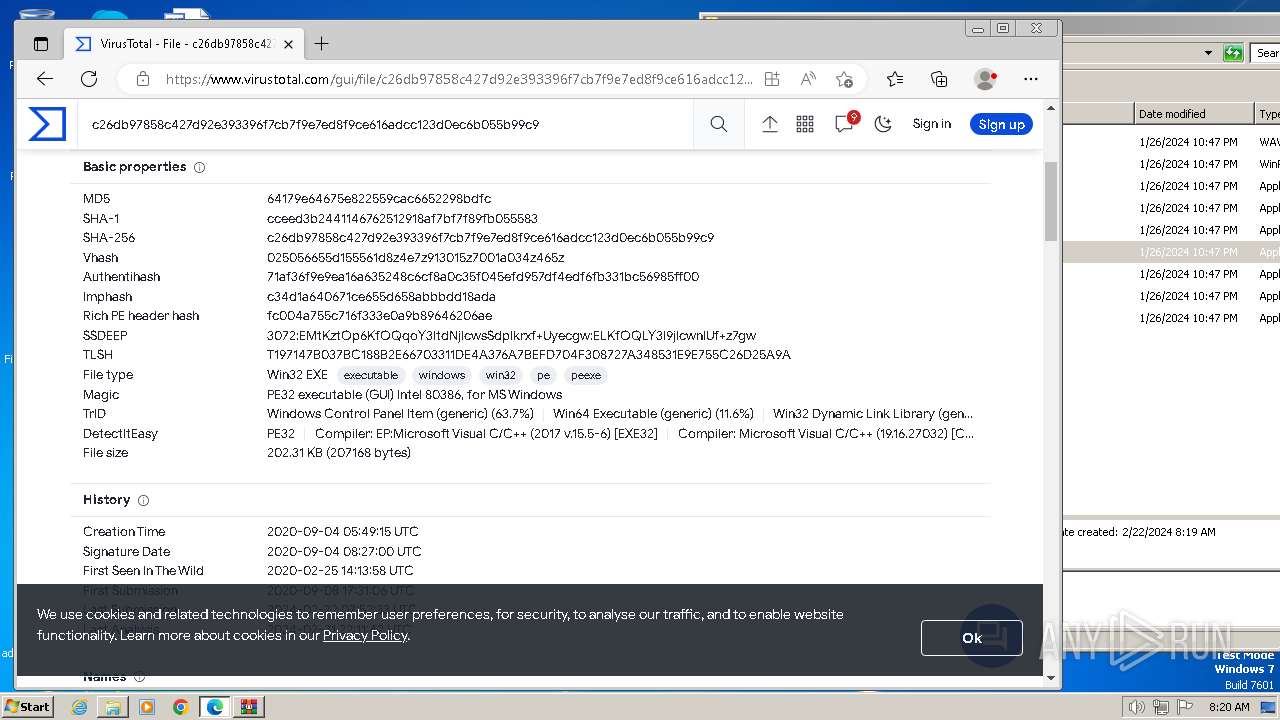Select the VirusTotal File tab
This screenshot has height=720, width=1280.
pyautogui.click(x=182, y=44)
